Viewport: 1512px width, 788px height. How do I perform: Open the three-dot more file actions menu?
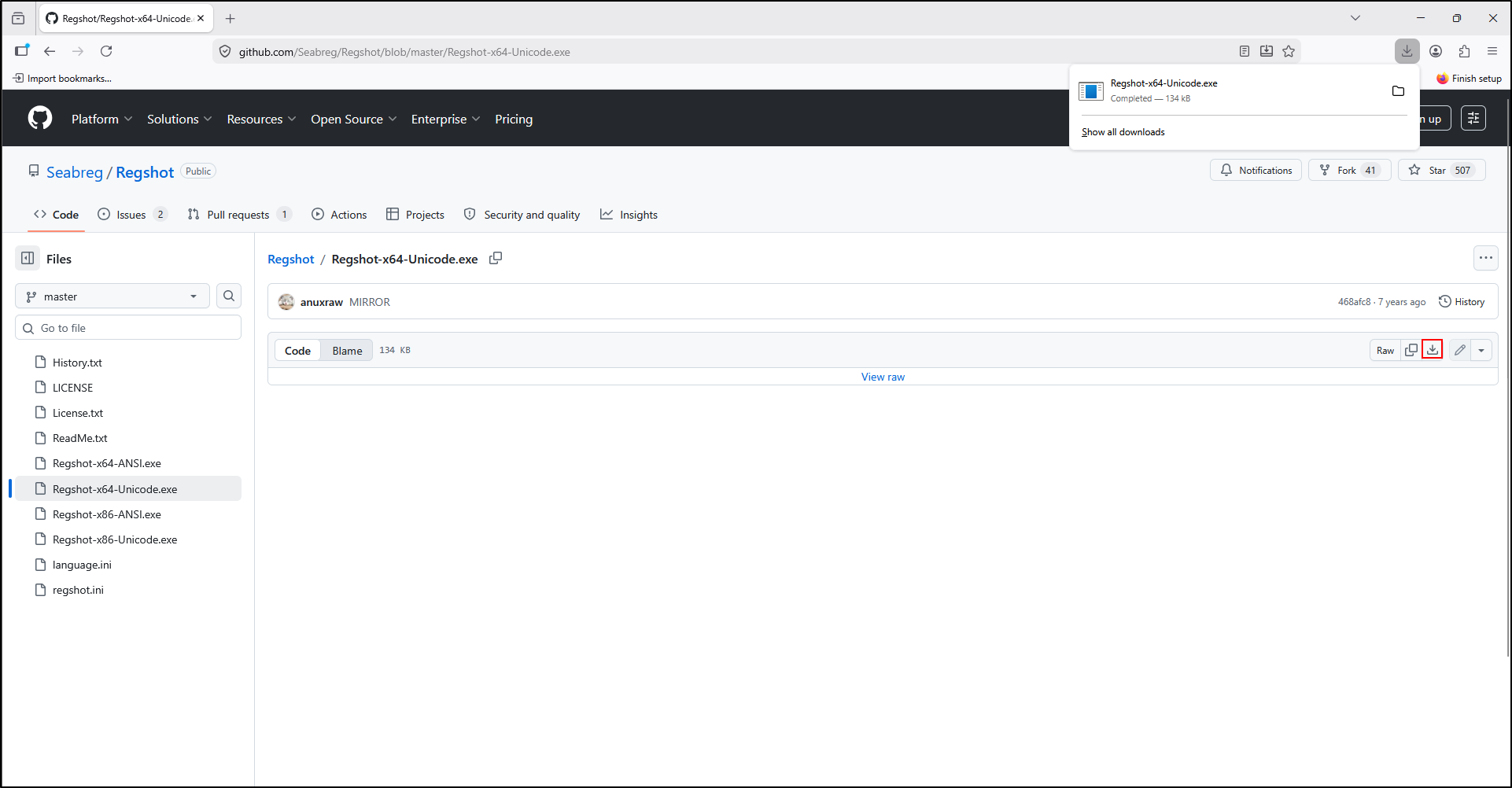(1485, 258)
